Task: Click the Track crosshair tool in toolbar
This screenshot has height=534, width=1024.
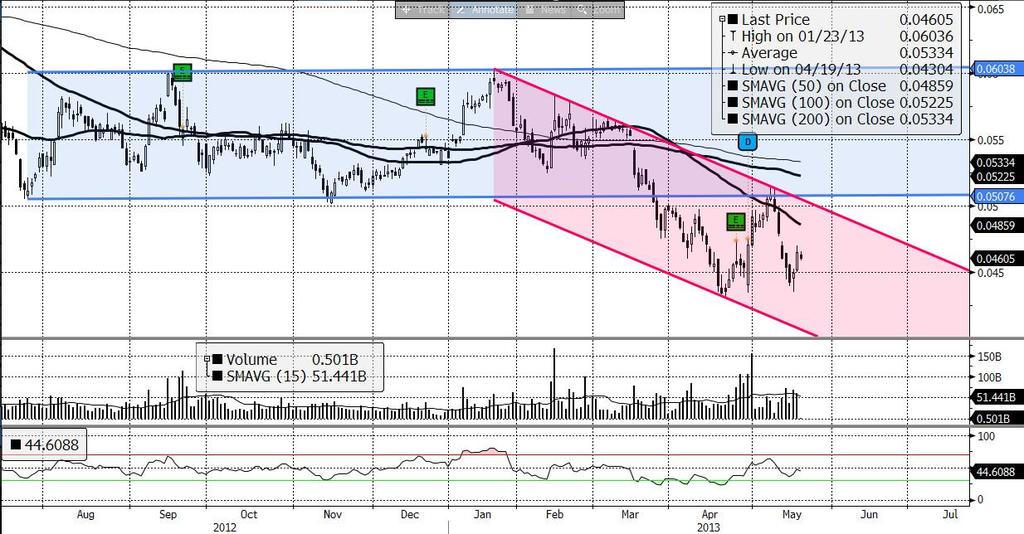Action: pyautogui.click(x=424, y=10)
